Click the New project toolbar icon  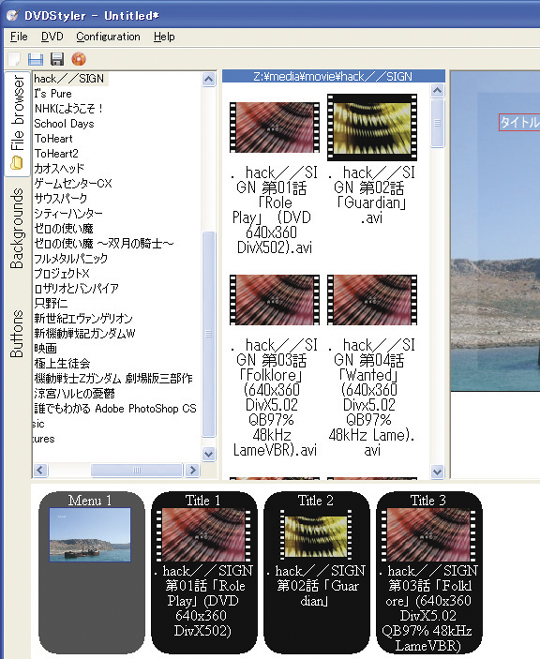coord(14,59)
